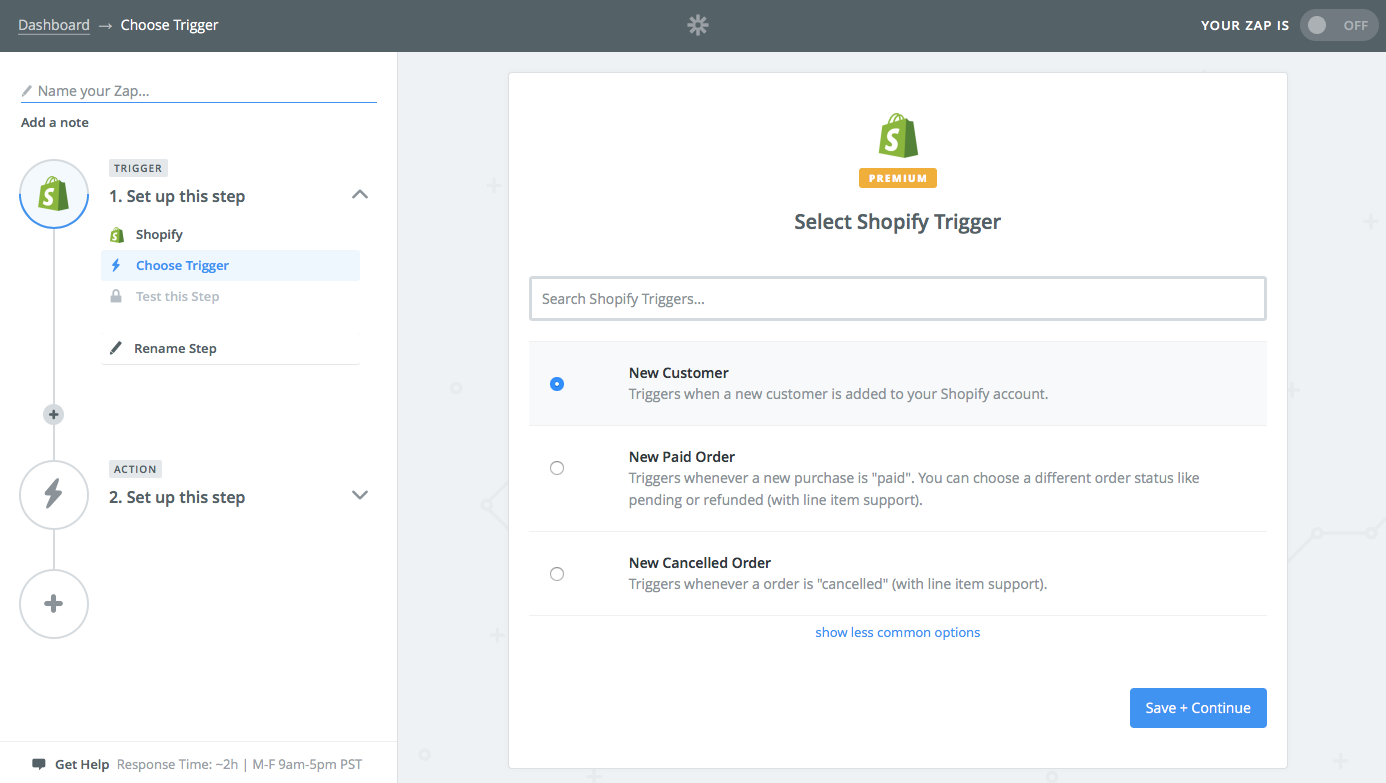Add a new step with the large plus circle
Screen dimensions: 1386x783
(x=54, y=604)
